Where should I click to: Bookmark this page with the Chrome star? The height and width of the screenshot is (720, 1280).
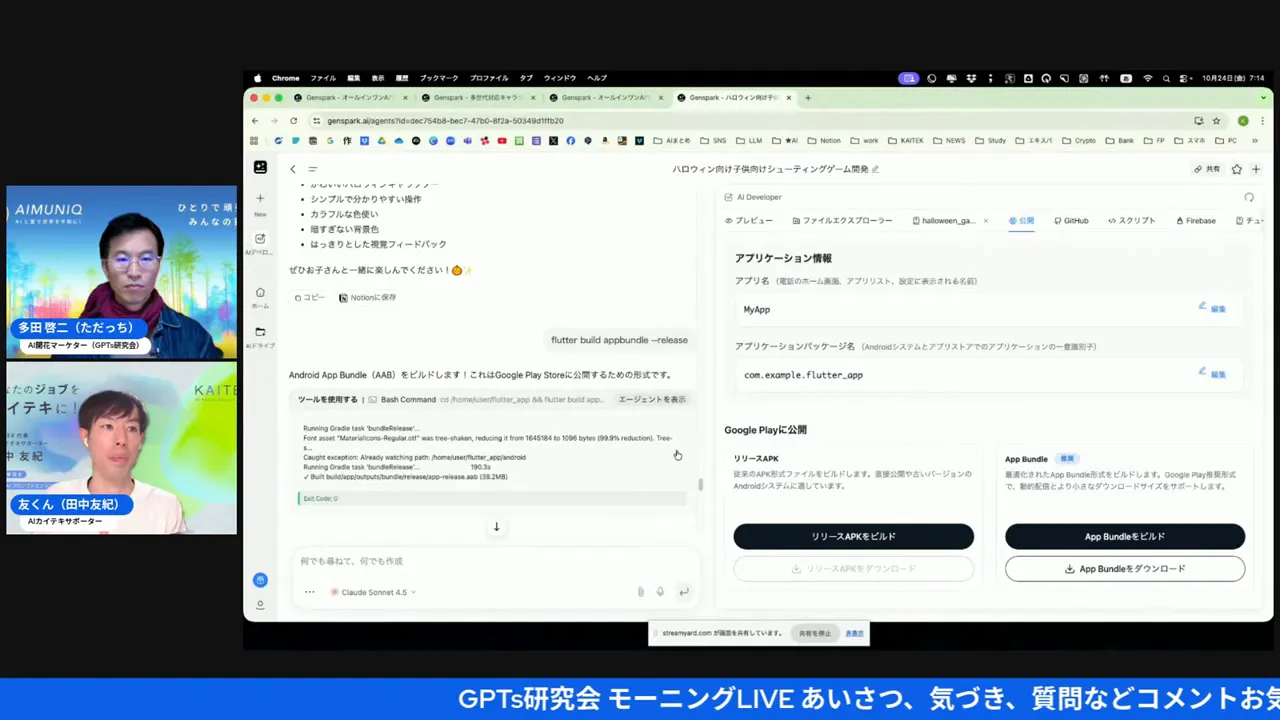pyautogui.click(x=1217, y=121)
